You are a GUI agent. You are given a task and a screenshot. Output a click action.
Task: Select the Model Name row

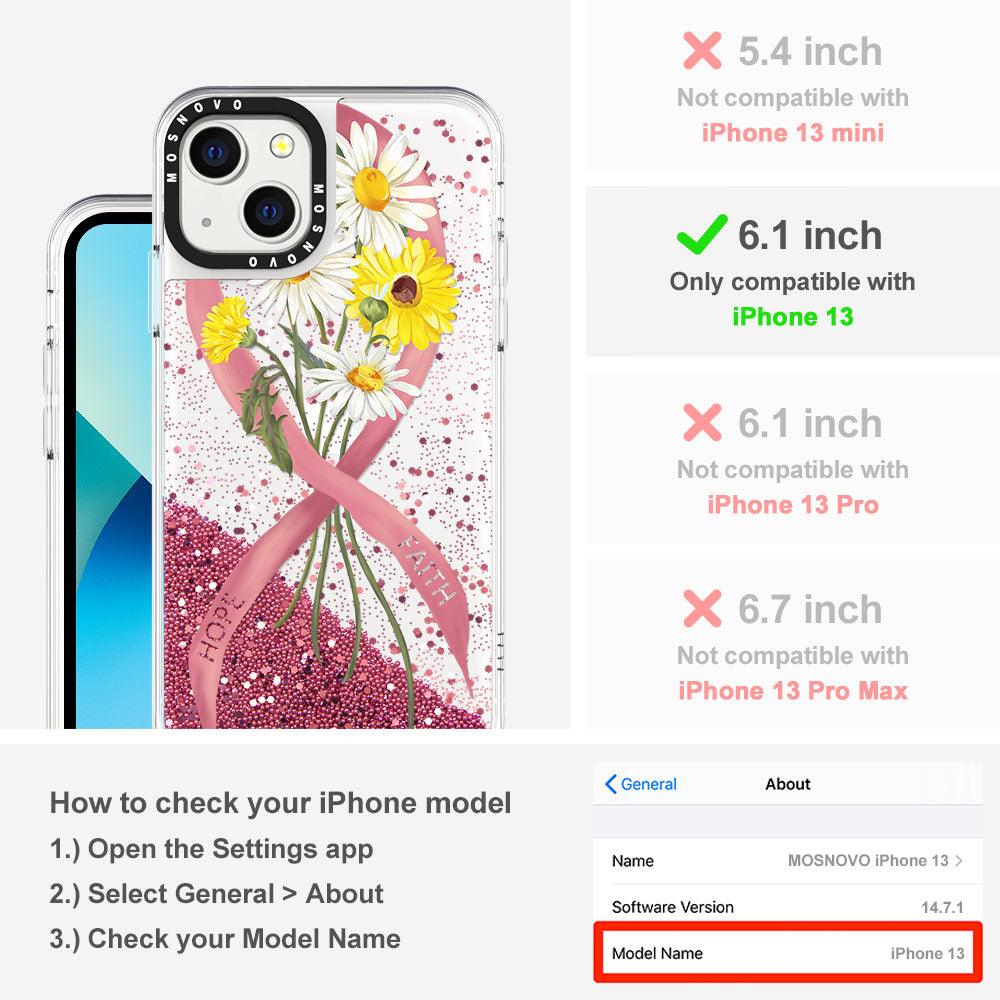(788, 953)
